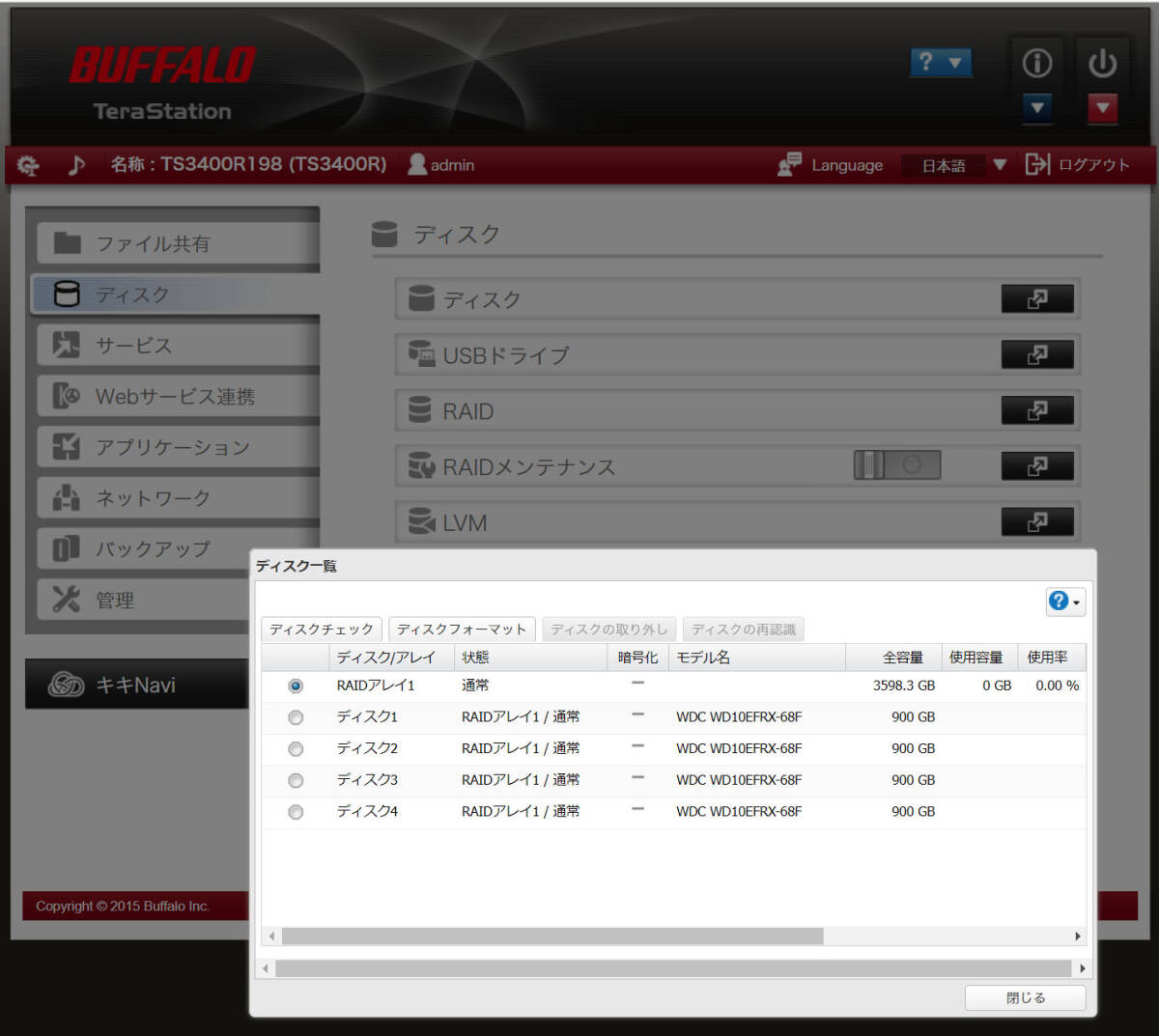
Task: Expand the red arrow below the power icon
Action: (x=1103, y=108)
